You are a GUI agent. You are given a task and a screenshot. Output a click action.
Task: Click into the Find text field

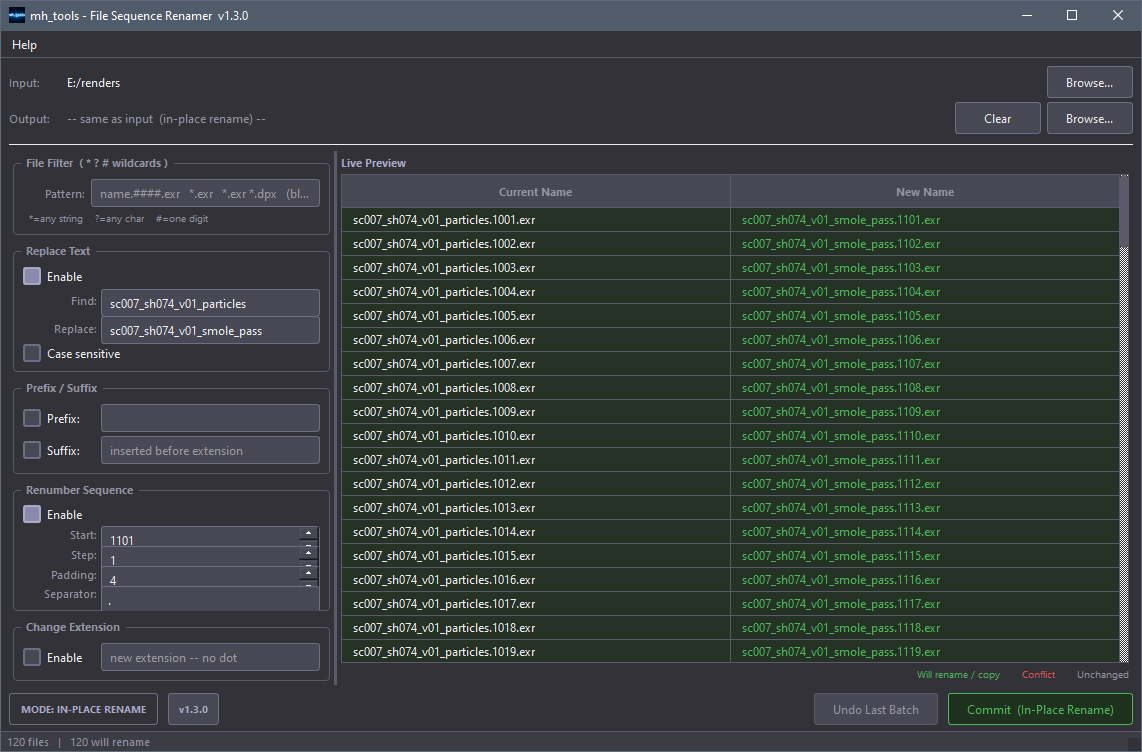tap(210, 304)
